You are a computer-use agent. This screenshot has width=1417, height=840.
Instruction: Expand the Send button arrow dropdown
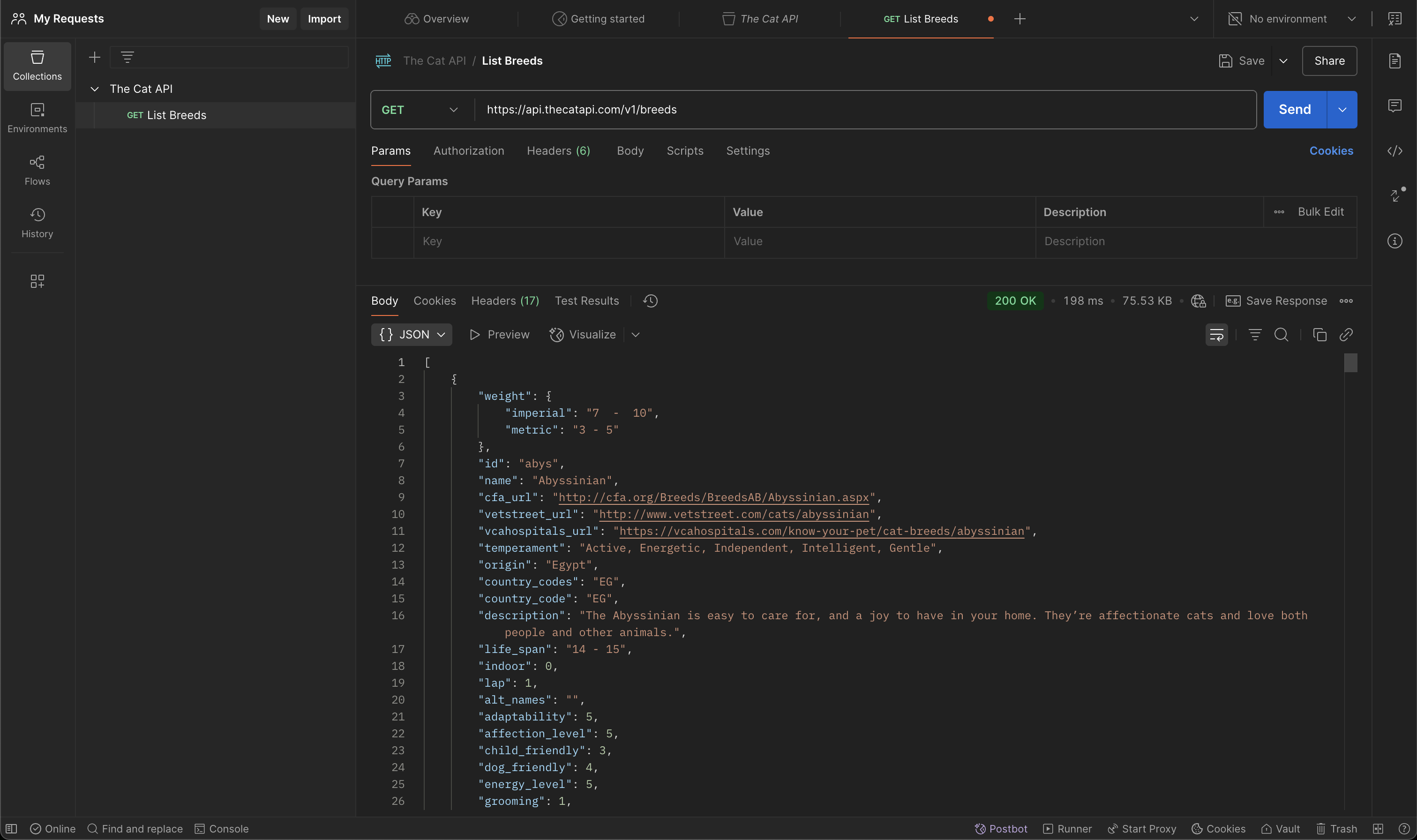pos(1342,110)
